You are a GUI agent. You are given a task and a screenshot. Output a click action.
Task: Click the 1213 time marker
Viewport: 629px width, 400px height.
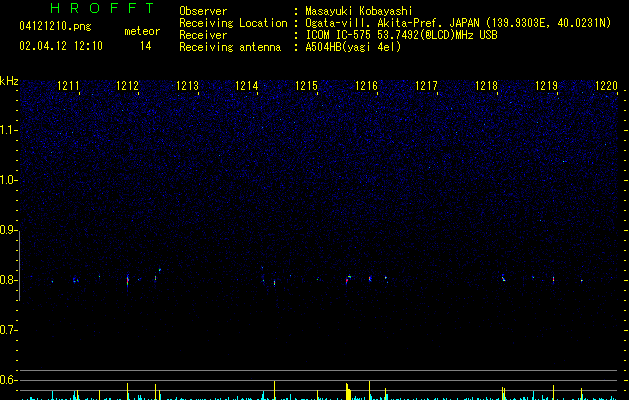click(x=187, y=86)
